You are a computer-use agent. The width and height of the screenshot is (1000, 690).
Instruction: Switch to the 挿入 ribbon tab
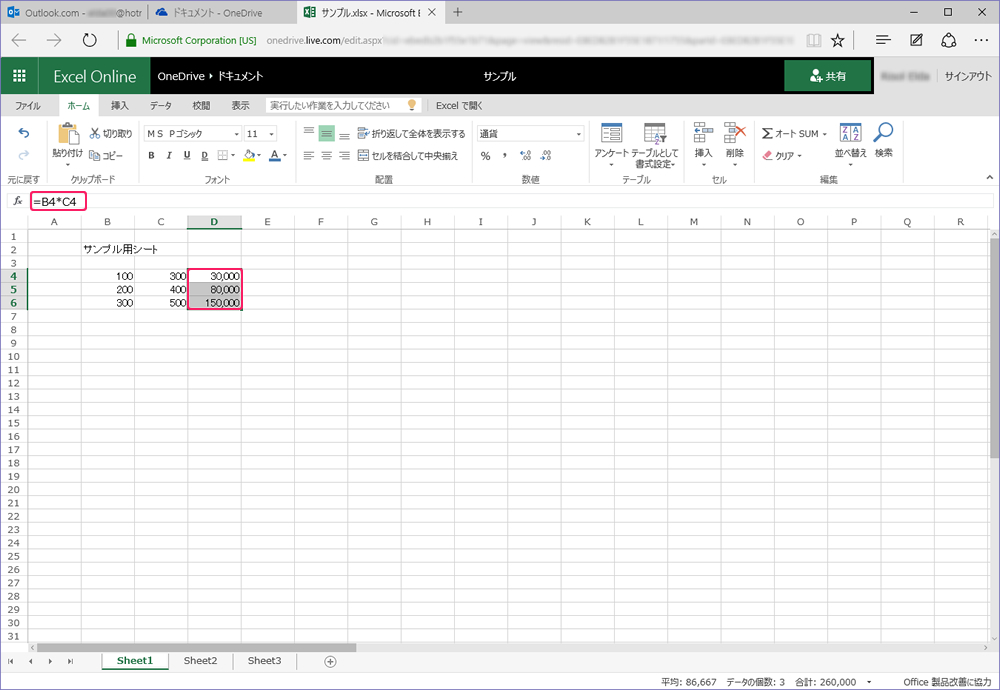coord(119,105)
